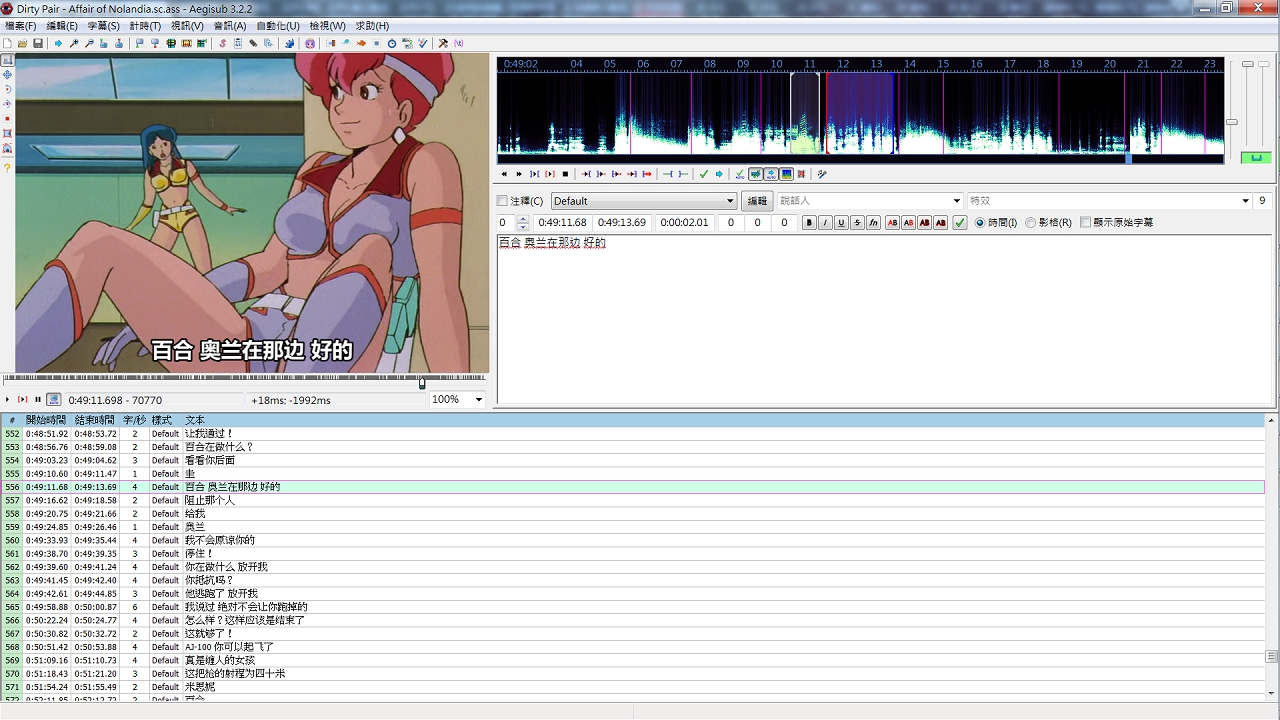Click the New subtitles file icon
This screenshot has height=720, width=1280.
[x=7, y=44]
